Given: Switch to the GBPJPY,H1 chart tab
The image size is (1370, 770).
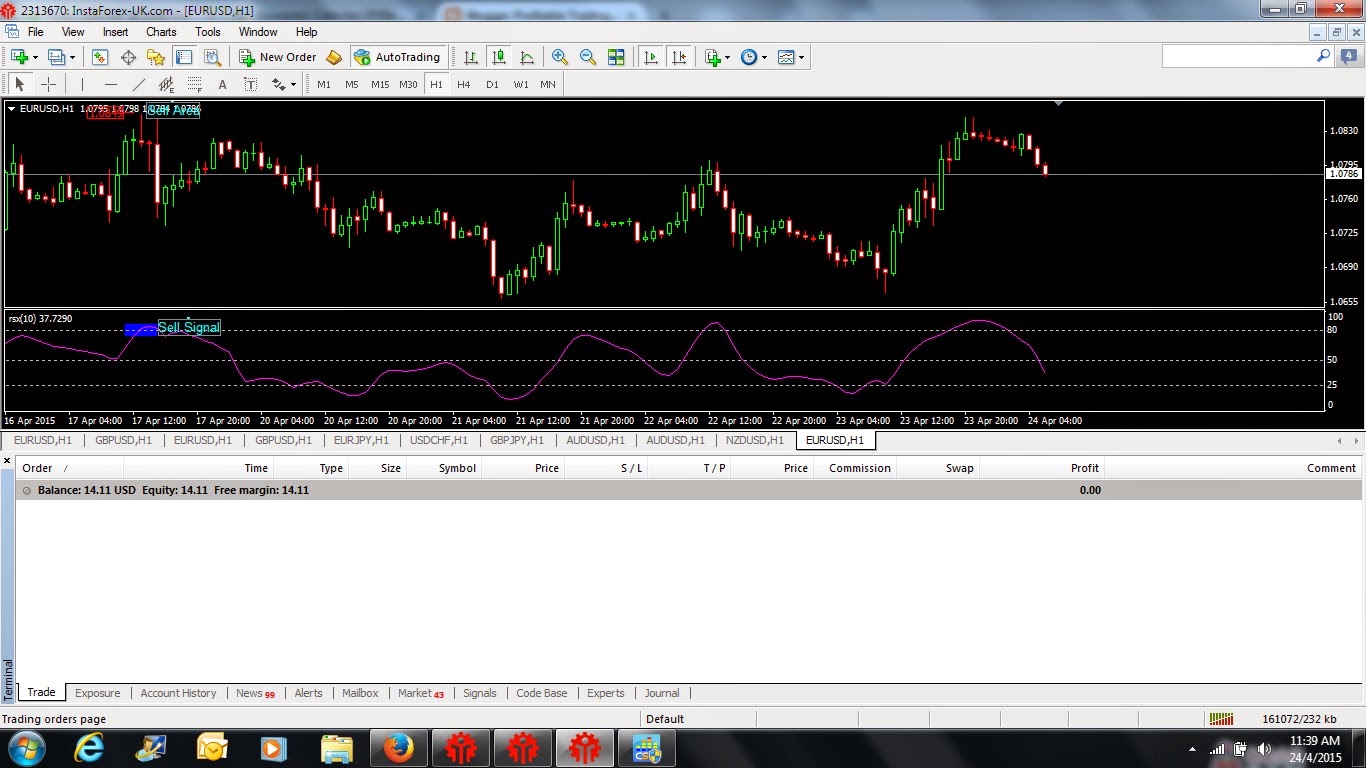Looking at the screenshot, I should click(517, 440).
